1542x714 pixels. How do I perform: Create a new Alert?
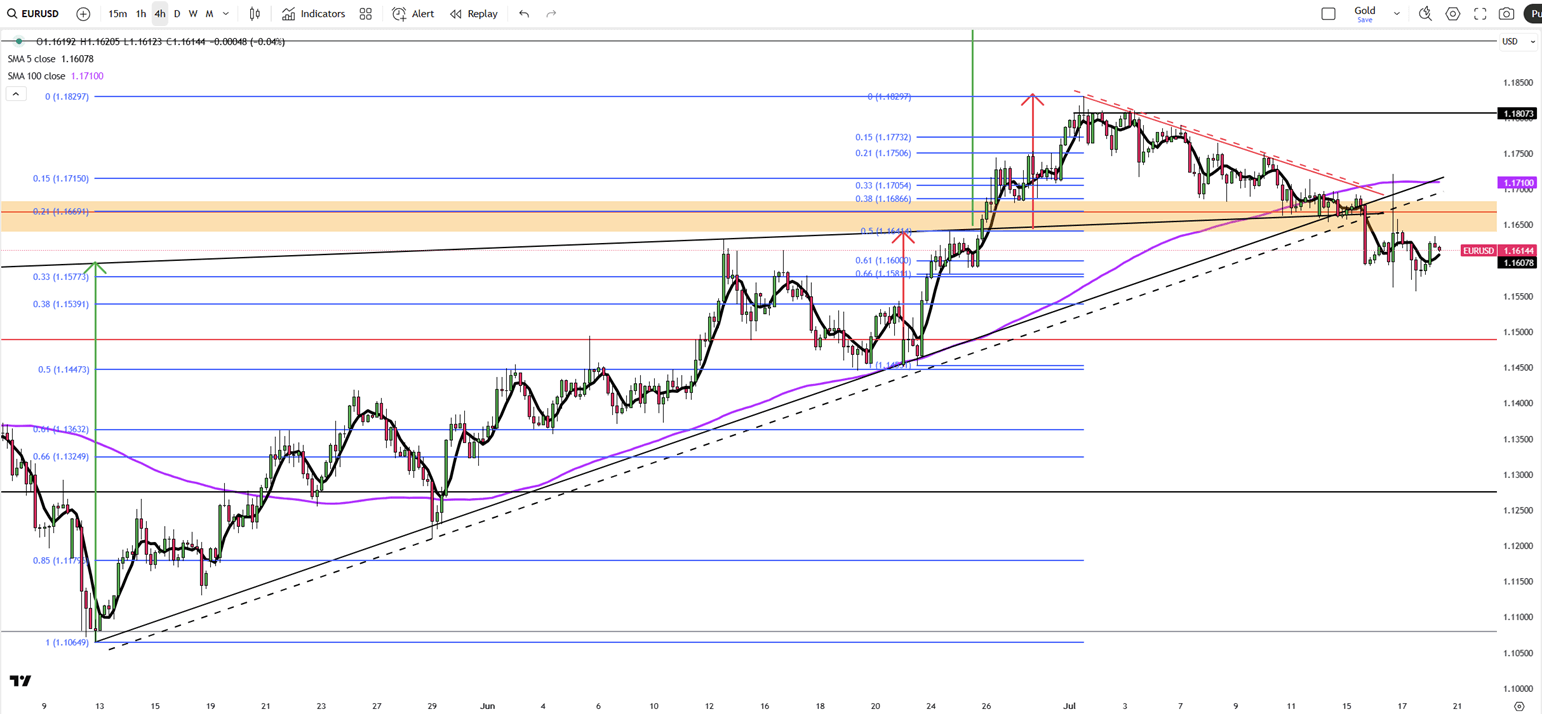click(412, 14)
